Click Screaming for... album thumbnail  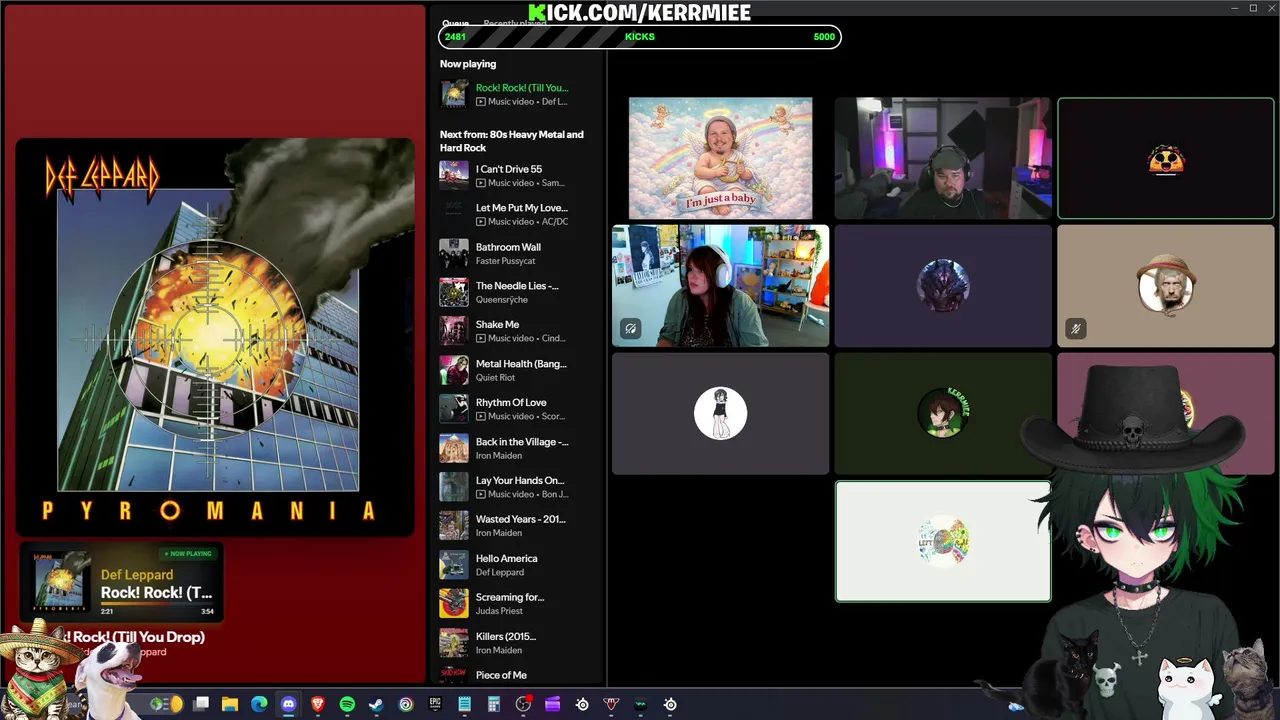pyautogui.click(x=454, y=604)
